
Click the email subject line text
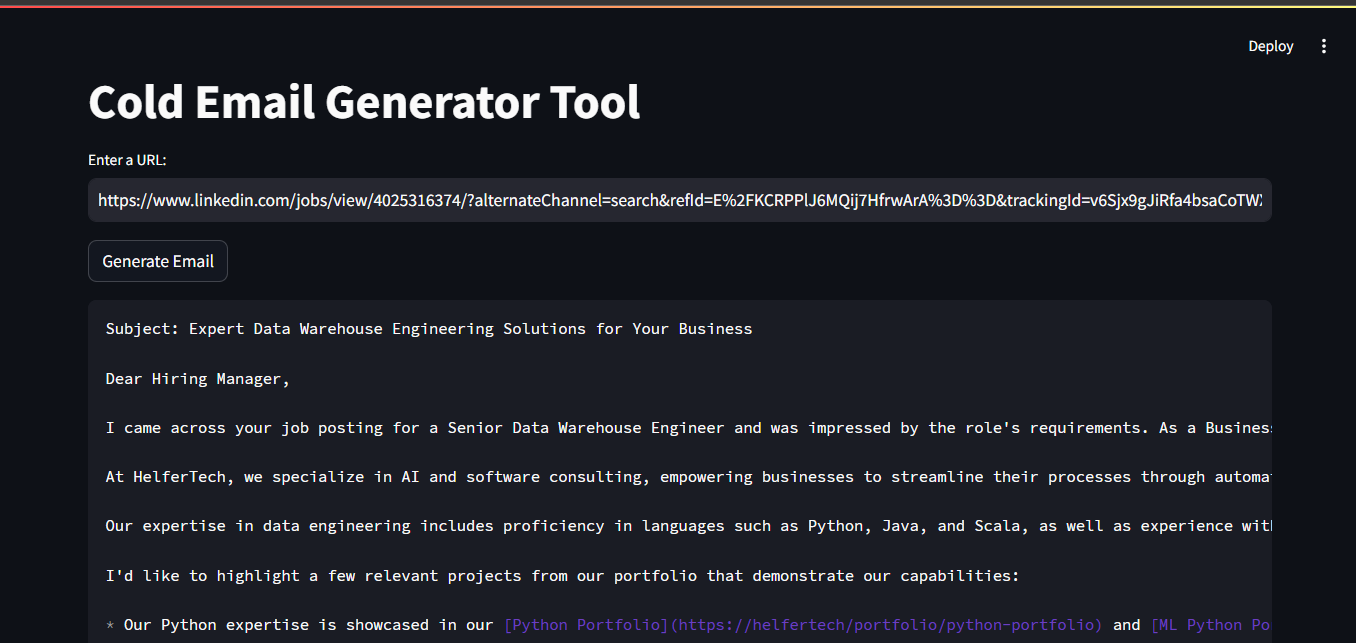coord(428,328)
